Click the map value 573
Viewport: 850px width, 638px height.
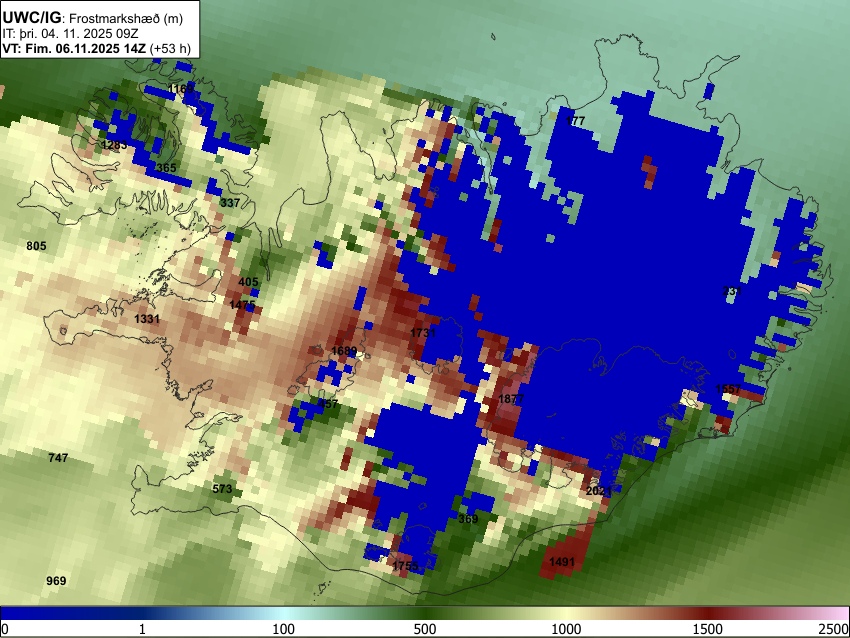click(x=222, y=489)
